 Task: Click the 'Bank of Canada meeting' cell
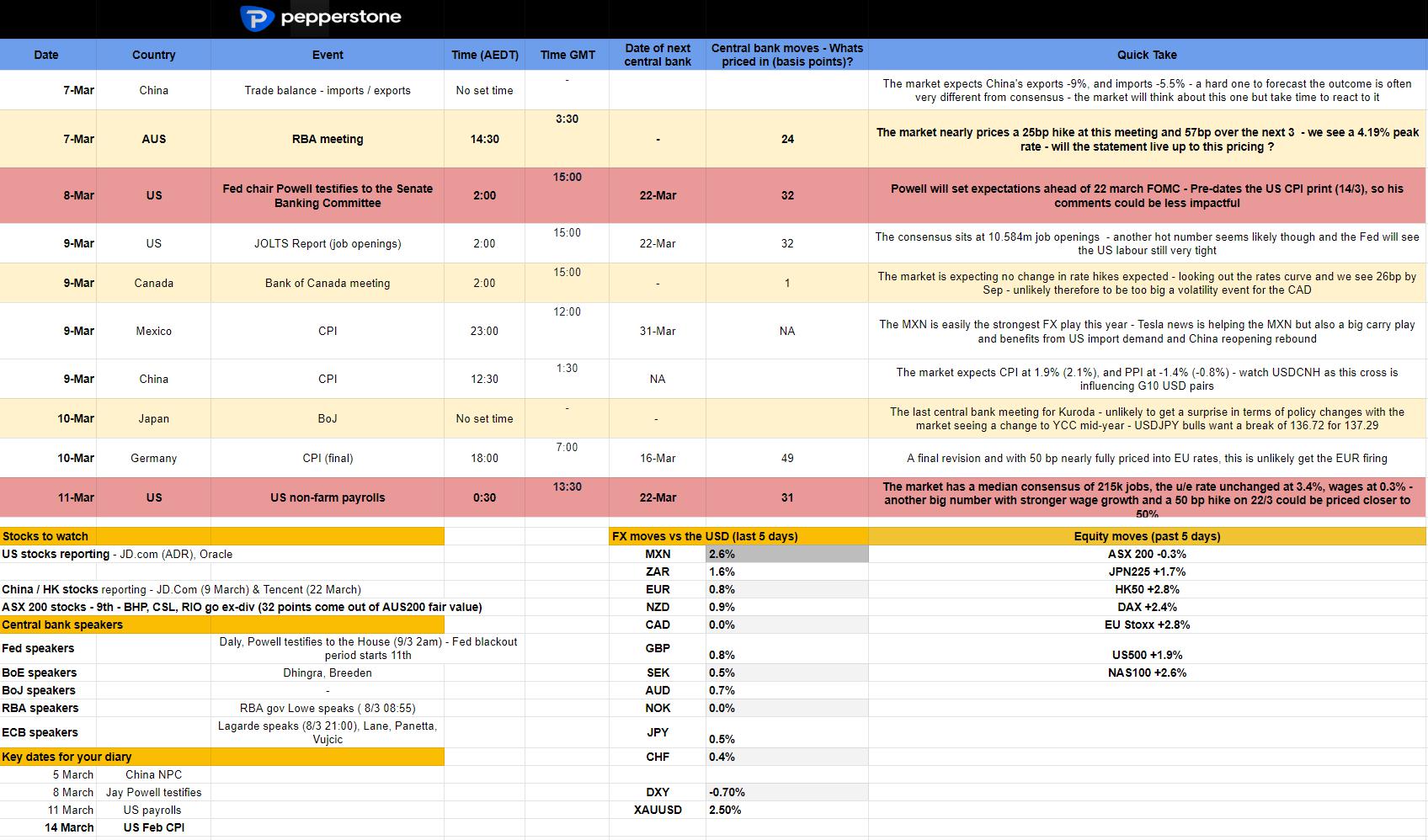pos(328,283)
